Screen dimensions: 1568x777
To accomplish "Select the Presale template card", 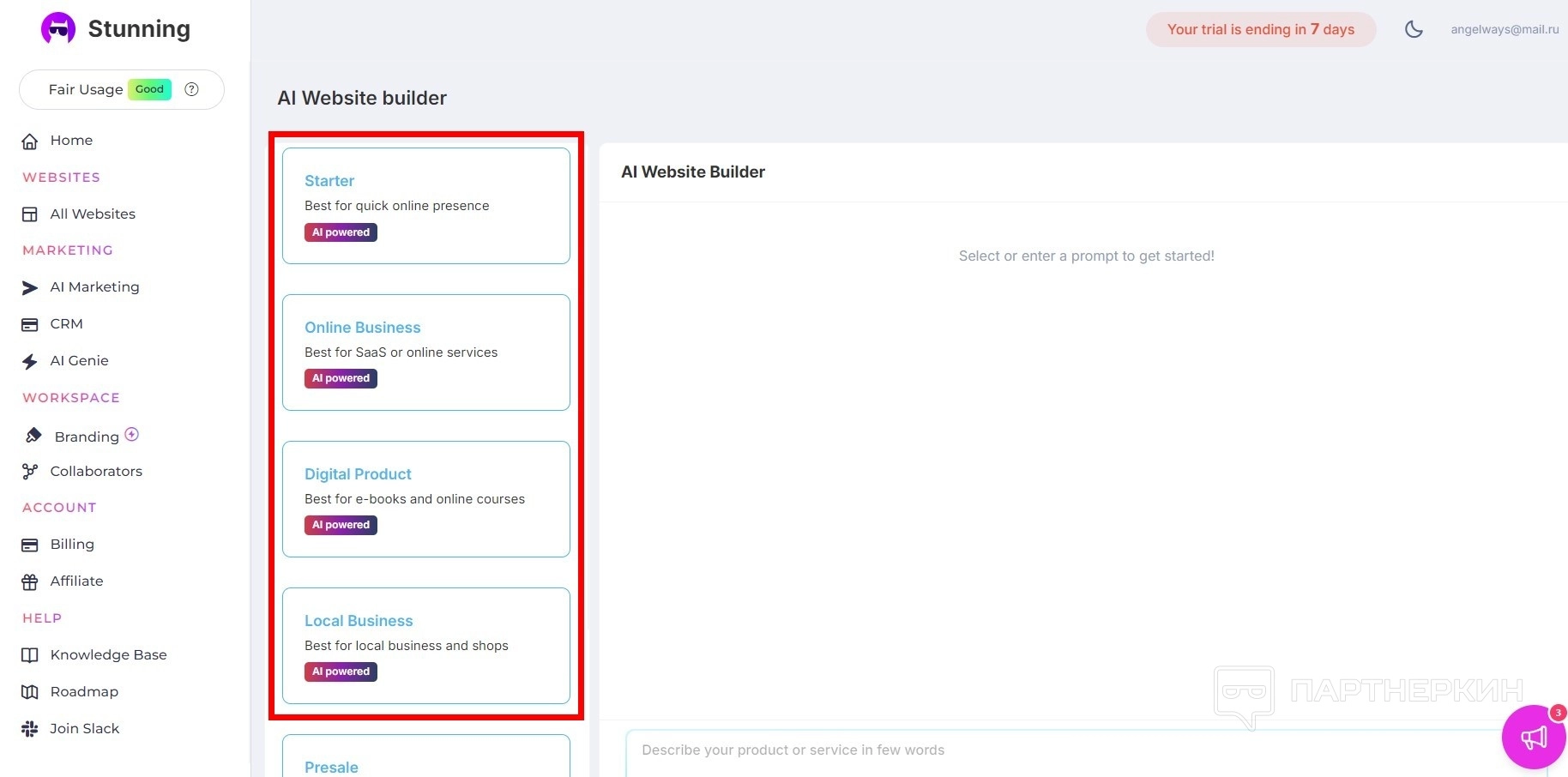I will (x=426, y=756).
